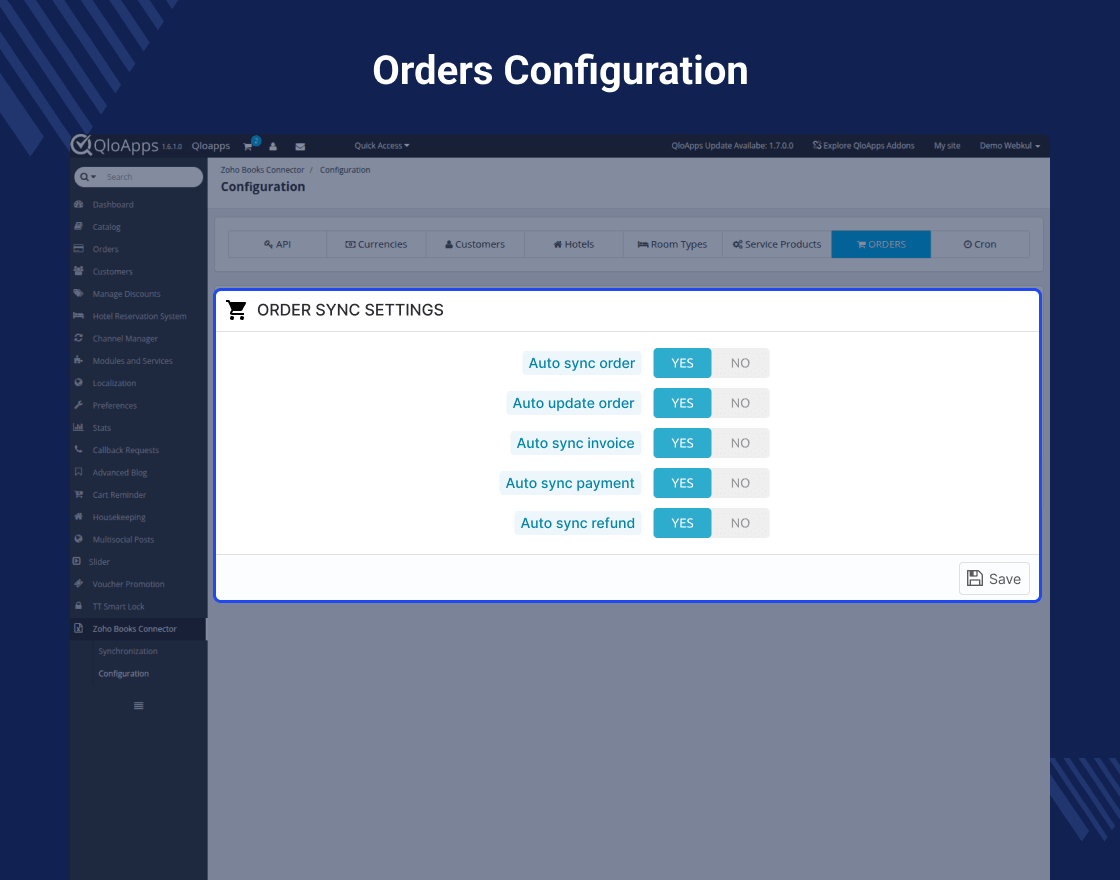The width and height of the screenshot is (1120, 880).
Task: Open the Qloapps shop name link
Action: point(211,146)
